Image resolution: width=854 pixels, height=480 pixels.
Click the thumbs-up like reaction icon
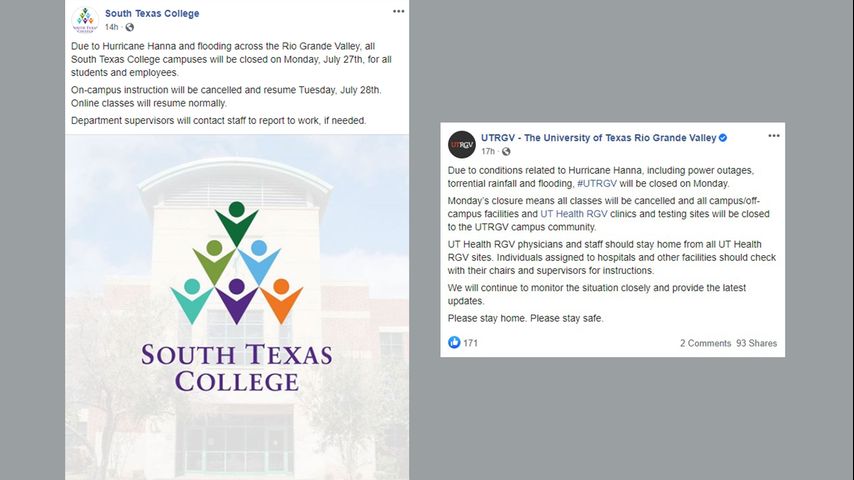[x=455, y=343]
